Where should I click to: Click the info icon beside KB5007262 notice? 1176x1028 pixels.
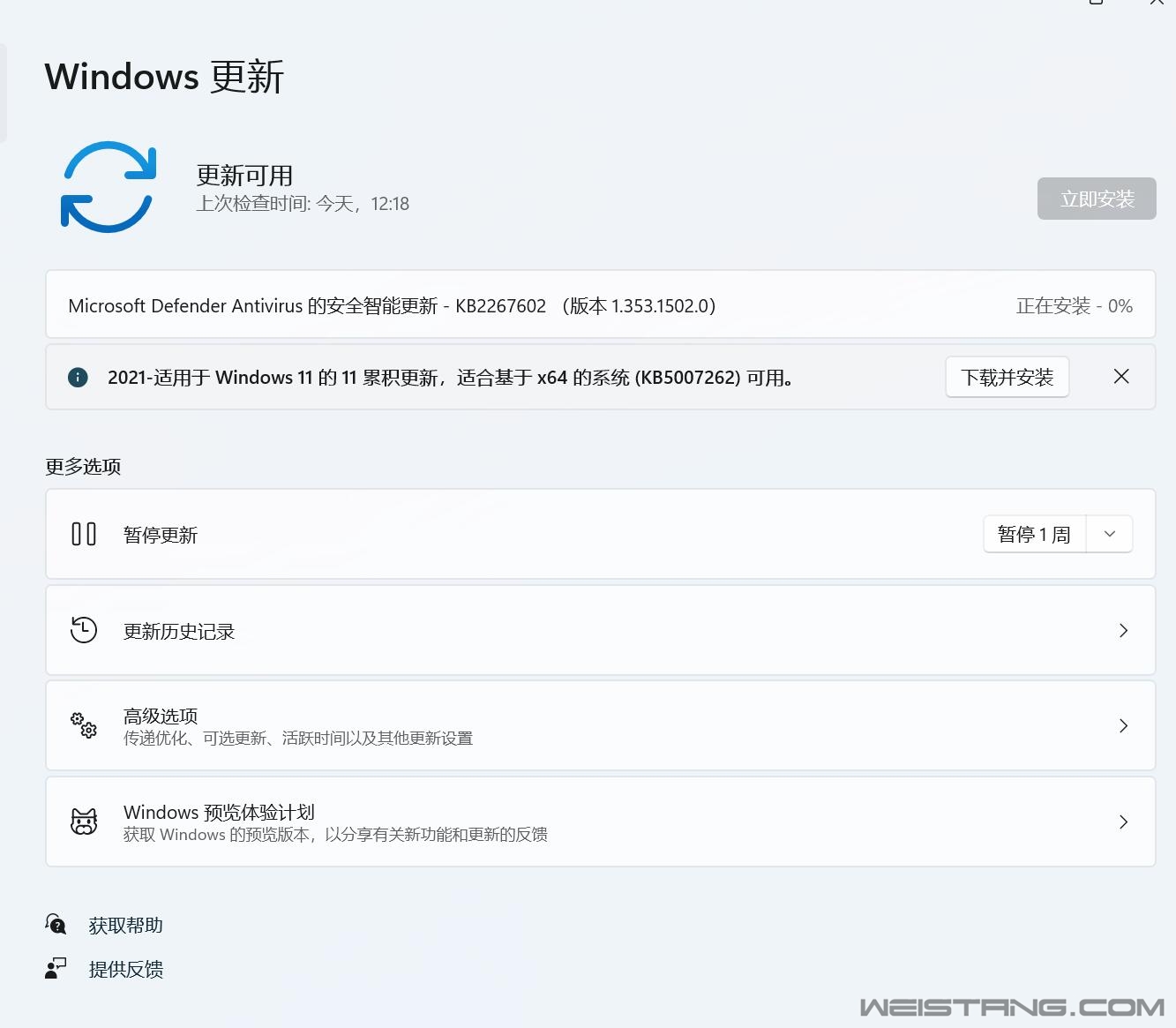click(78, 378)
